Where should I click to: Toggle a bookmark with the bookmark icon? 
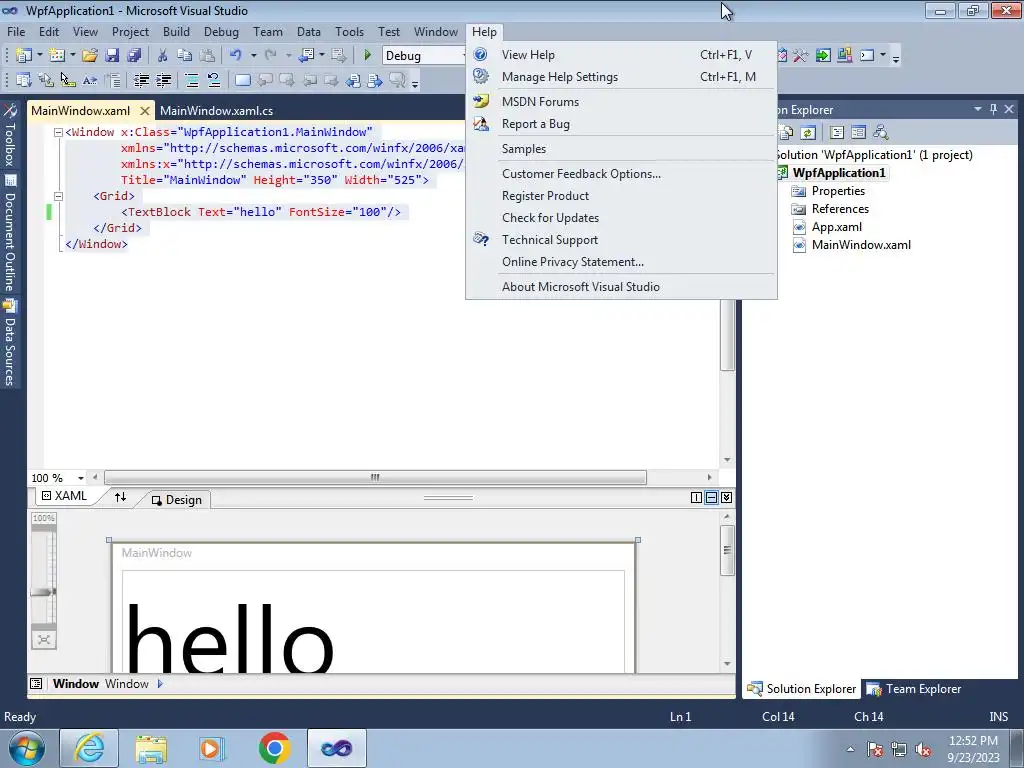coord(242,80)
